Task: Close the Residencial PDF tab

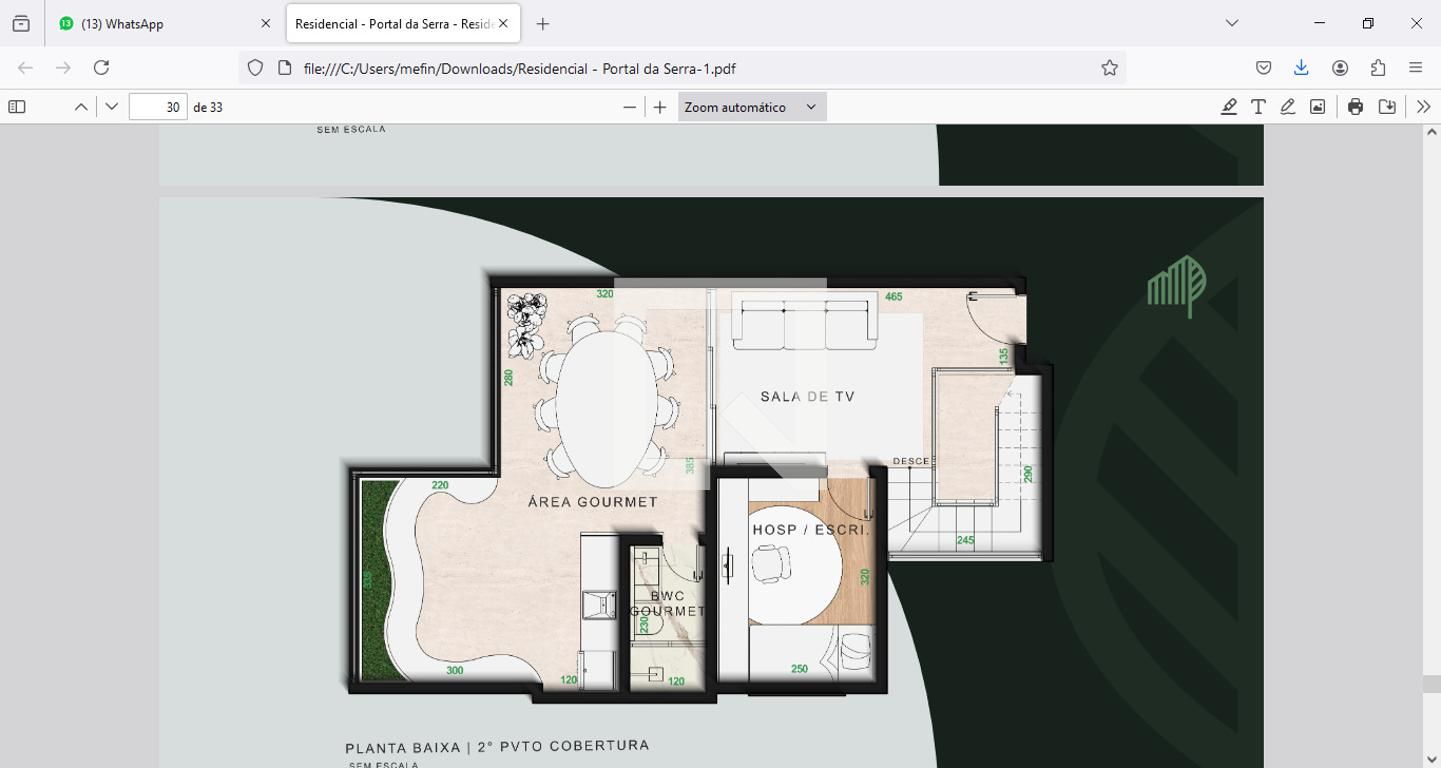Action: pyautogui.click(x=503, y=23)
